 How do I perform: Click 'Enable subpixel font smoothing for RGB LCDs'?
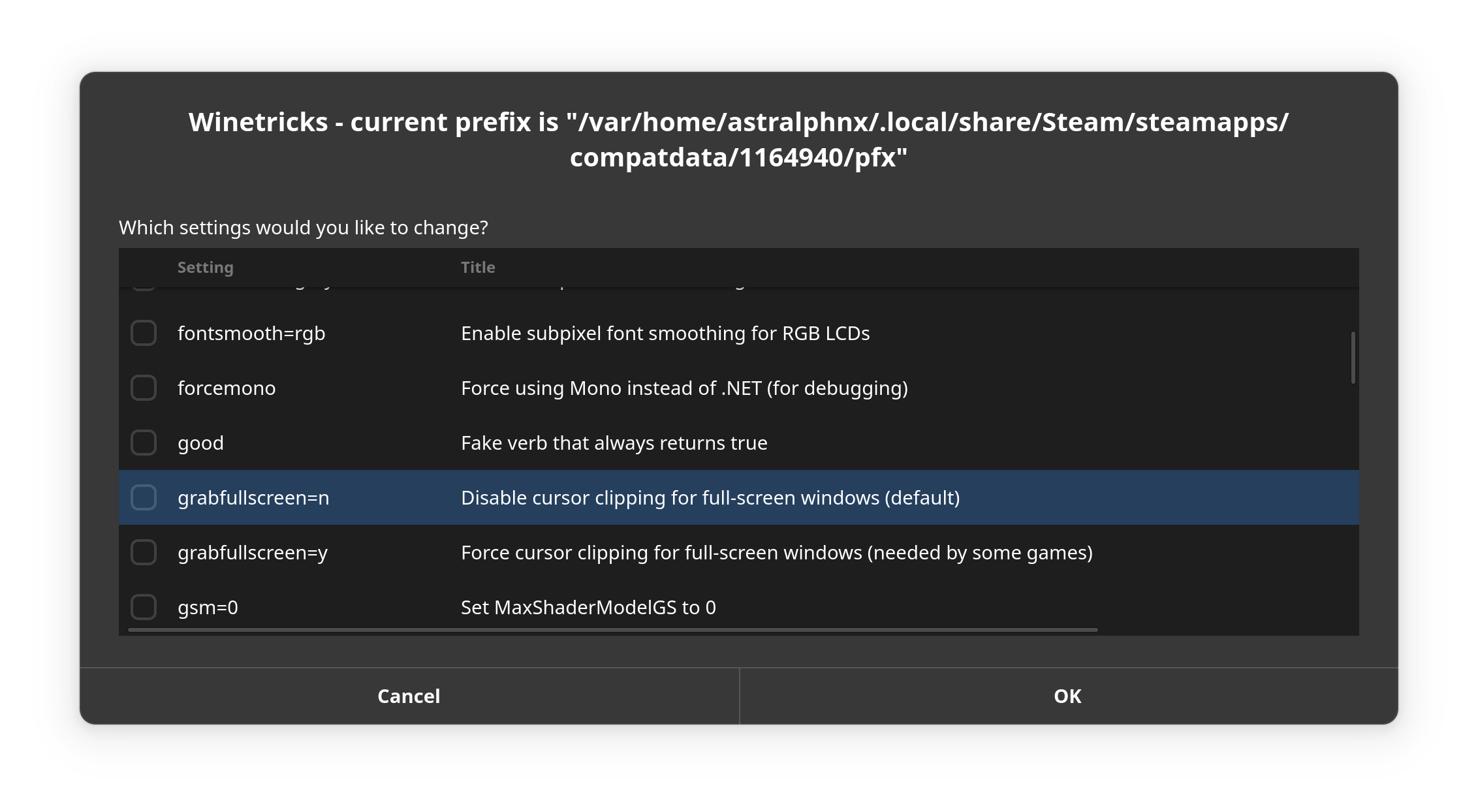tap(665, 334)
